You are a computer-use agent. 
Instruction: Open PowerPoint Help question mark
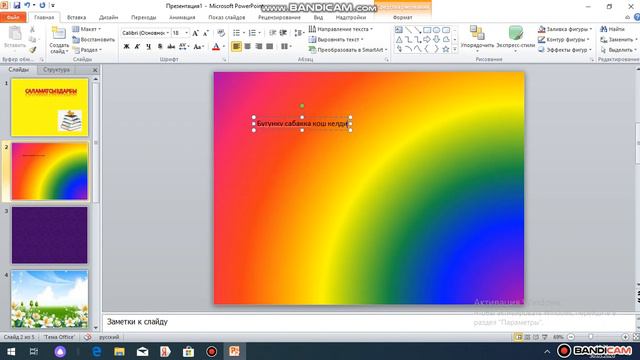click(637, 17)
